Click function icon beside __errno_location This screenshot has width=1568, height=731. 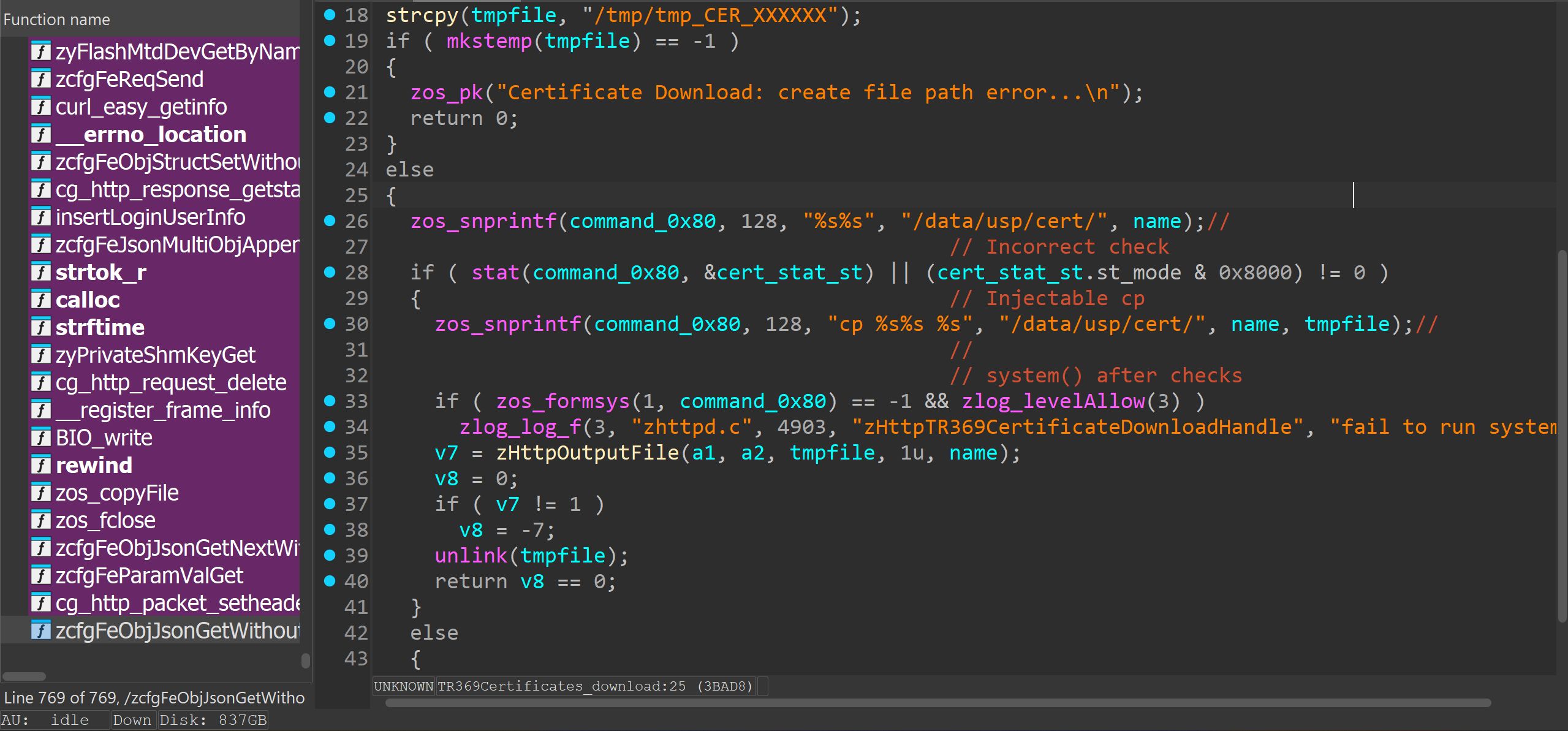40,134
